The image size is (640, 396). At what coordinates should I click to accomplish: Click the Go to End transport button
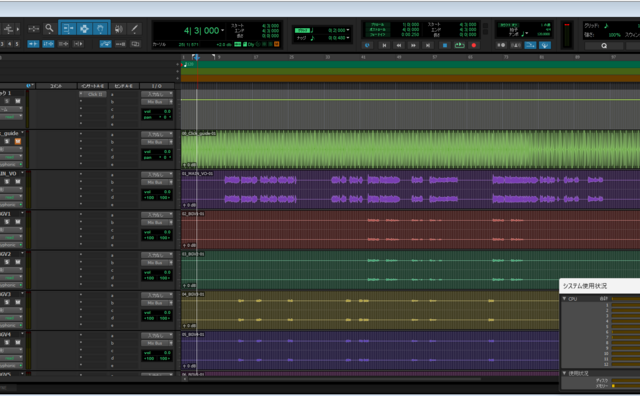pyautogui.click(x=428, y=45)
